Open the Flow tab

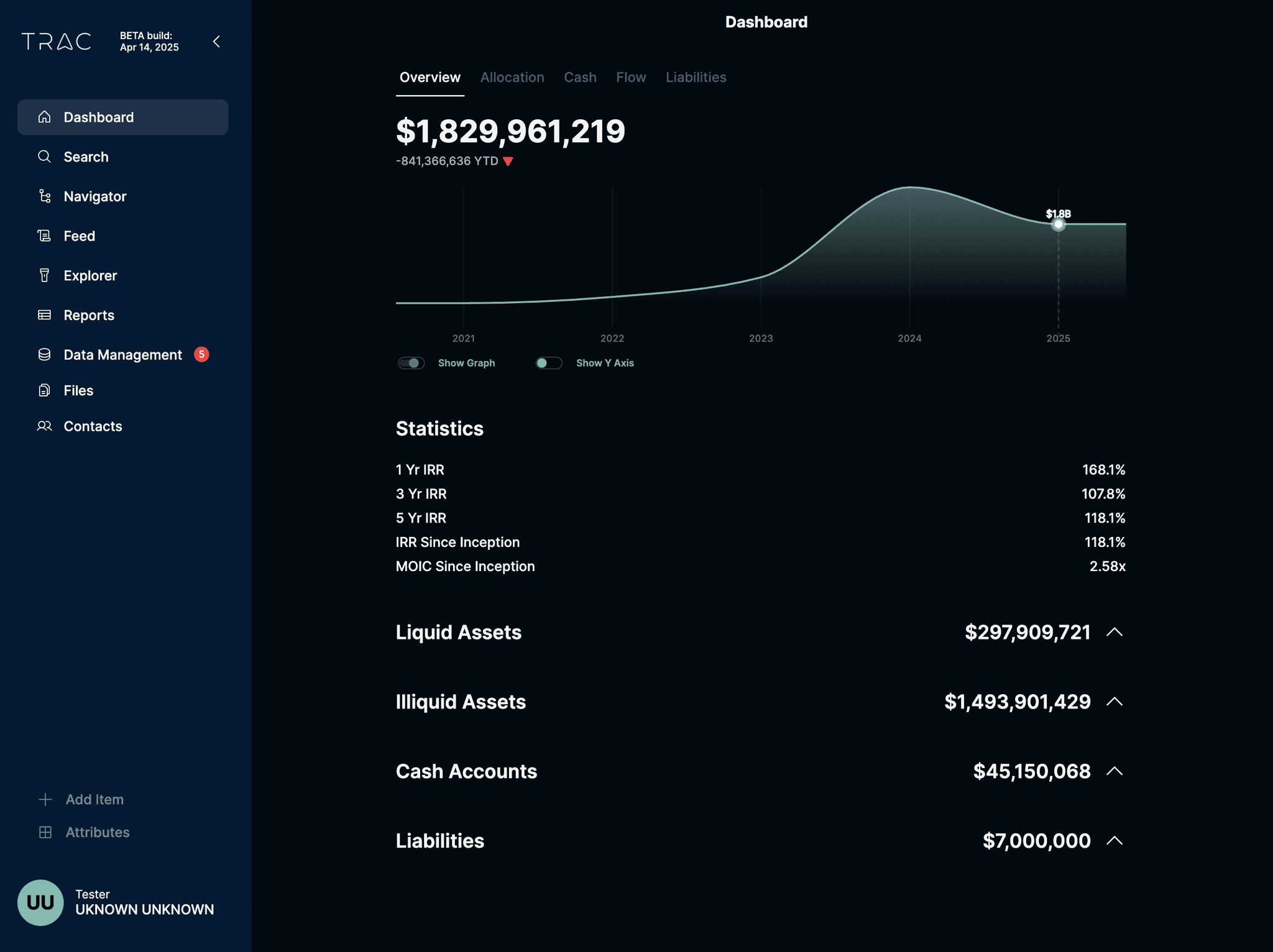631,78
